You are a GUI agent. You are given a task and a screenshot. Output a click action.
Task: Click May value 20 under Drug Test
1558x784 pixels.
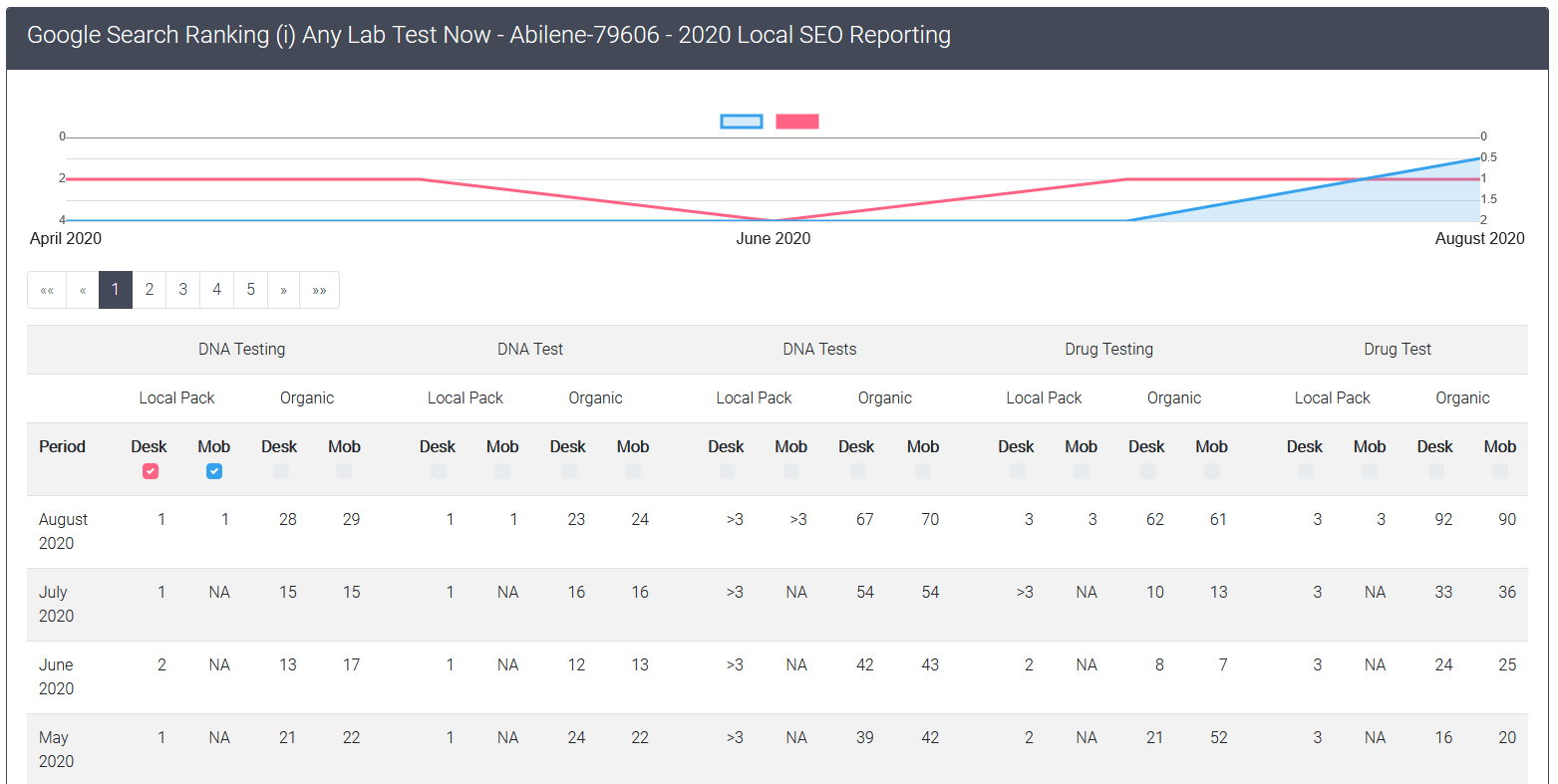pyautogui.click(x=1507, y=737)
